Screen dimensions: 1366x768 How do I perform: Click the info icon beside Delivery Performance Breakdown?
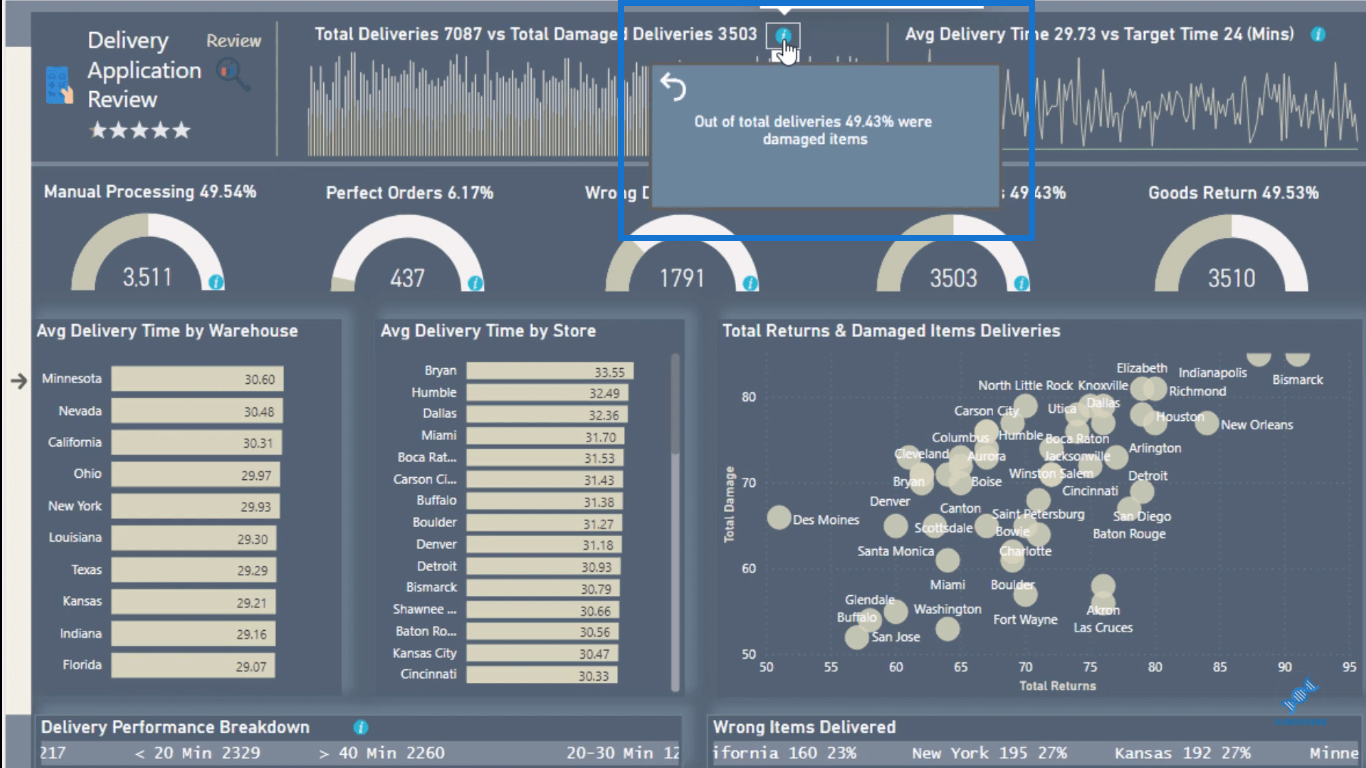(361, 728)
